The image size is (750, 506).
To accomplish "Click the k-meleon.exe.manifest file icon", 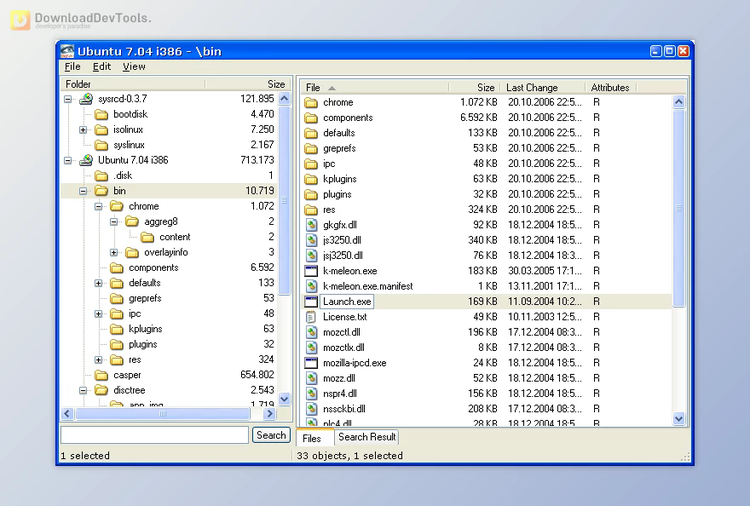I will (311, 286).
